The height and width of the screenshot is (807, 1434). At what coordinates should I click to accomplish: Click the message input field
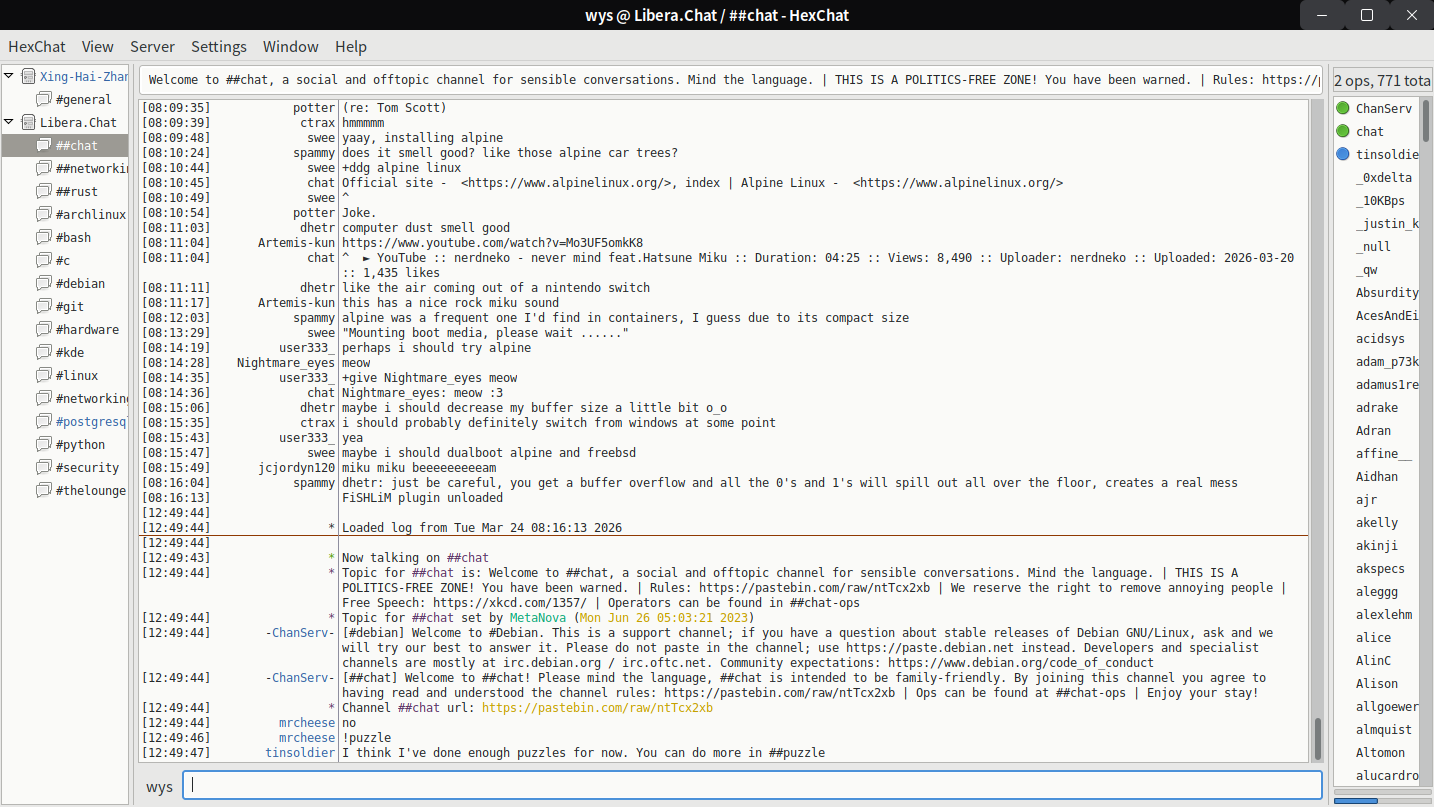click(752, 785)
